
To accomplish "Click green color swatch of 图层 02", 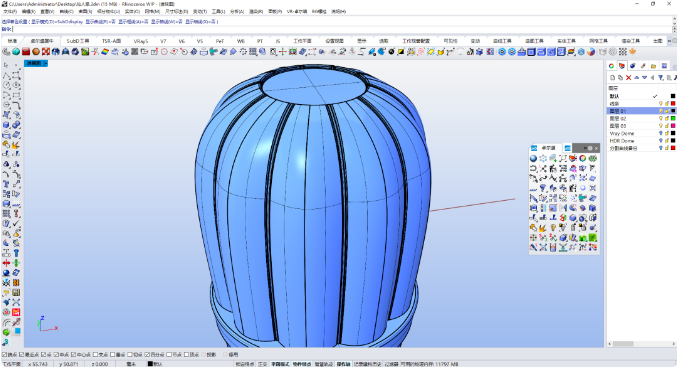I will pos(673,118).
